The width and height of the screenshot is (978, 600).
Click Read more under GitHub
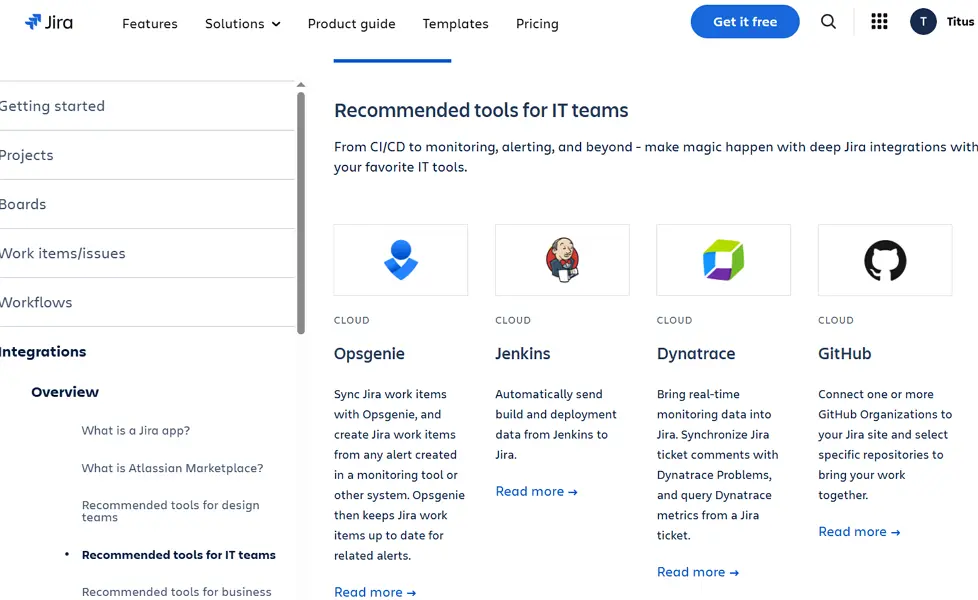tap(859, 531)
